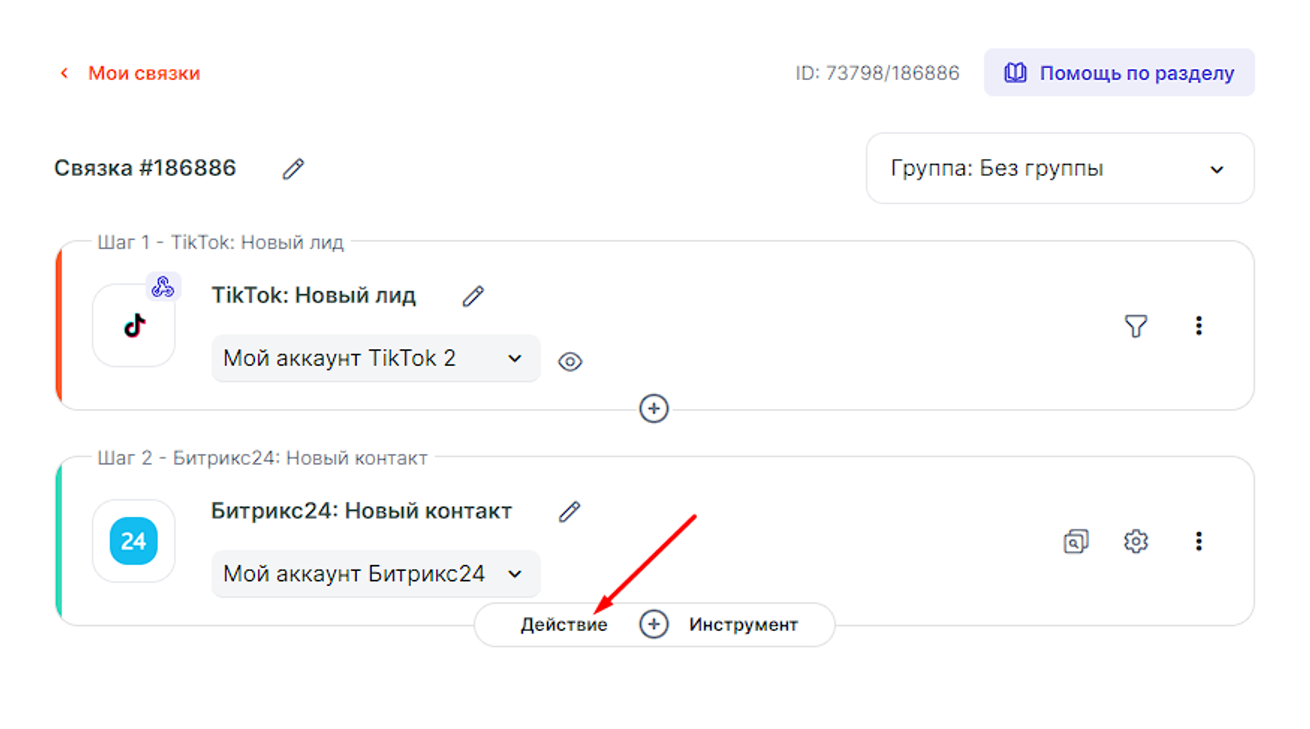This screenshot has width=1310, height=729.
Task: Expand the Мой аккаунт Битрикс24 dropdown
Action: pos(375,574)
